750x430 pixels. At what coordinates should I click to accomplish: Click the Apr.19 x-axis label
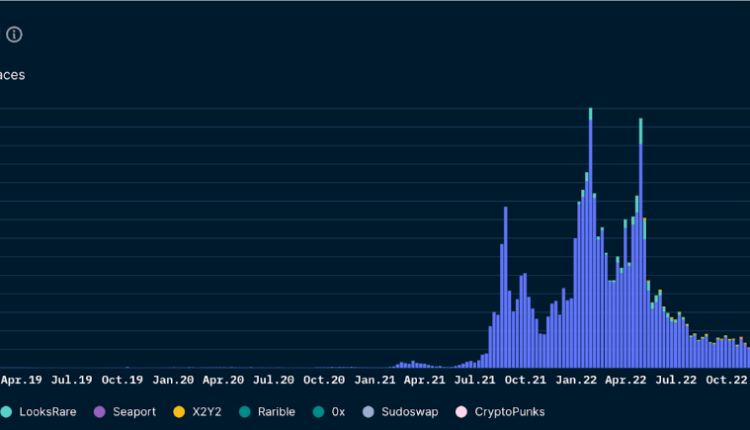pyautogui.click(x=21, y=380)
